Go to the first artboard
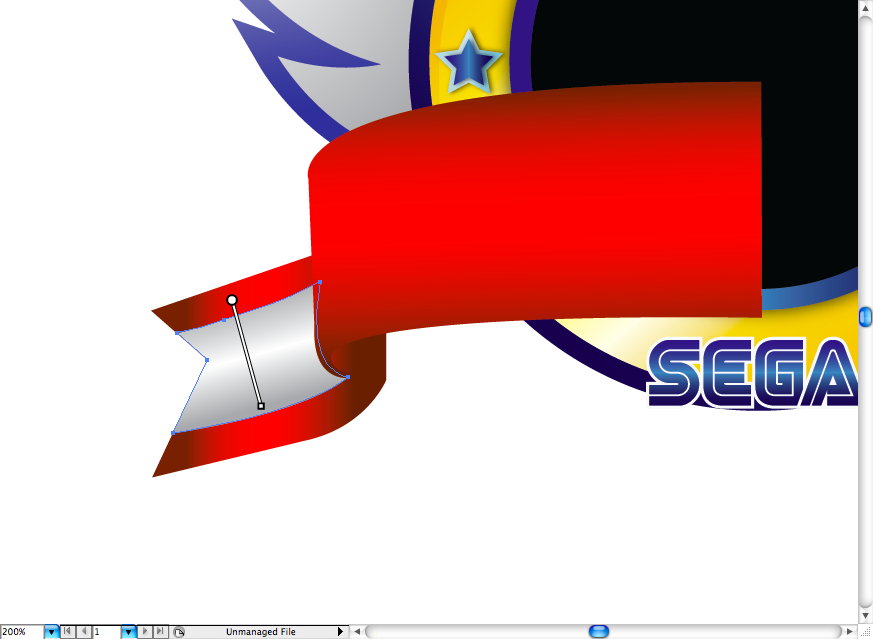Viewport: 873px width, 639px height. coord(67,632)
